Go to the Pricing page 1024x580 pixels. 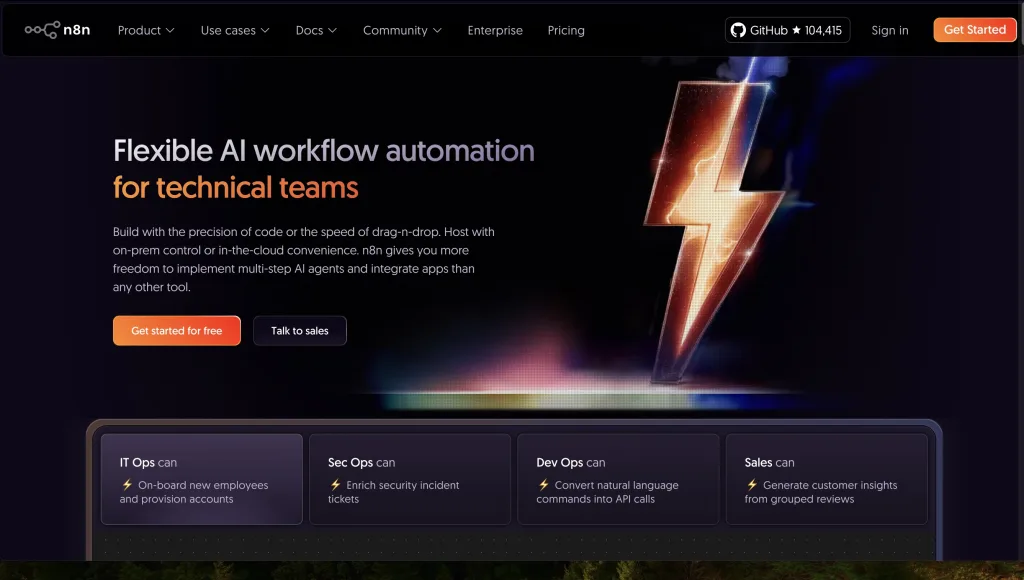pyautogui.click(x=566, y=30)
